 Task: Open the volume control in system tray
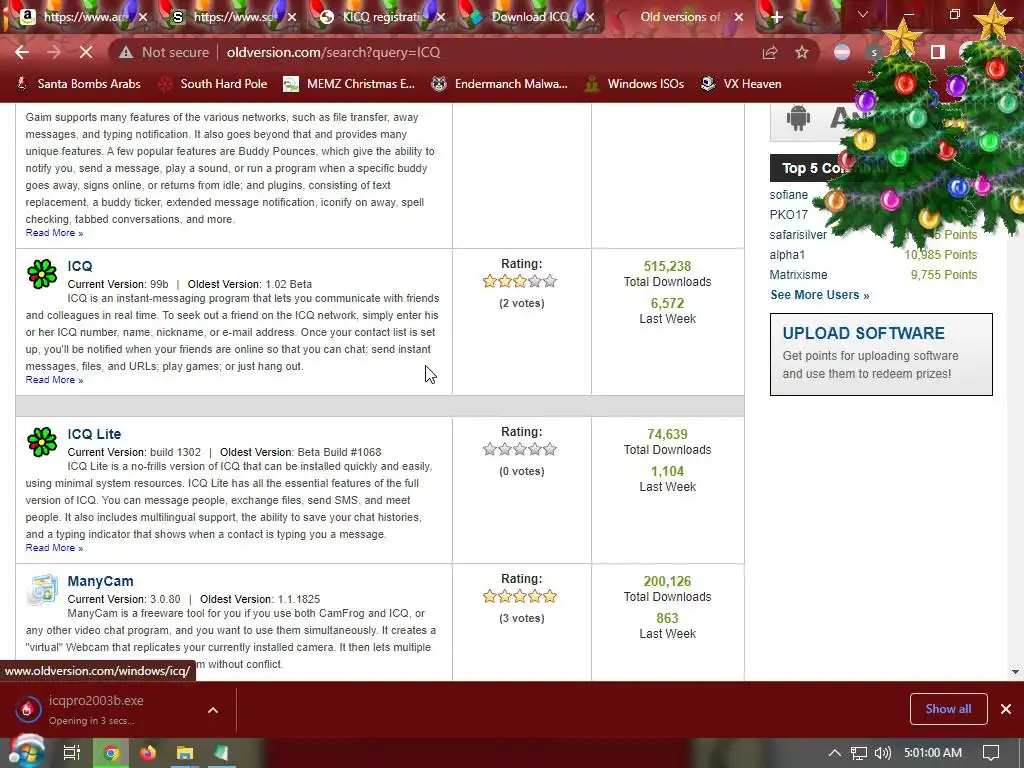click(x=882, y=753)
